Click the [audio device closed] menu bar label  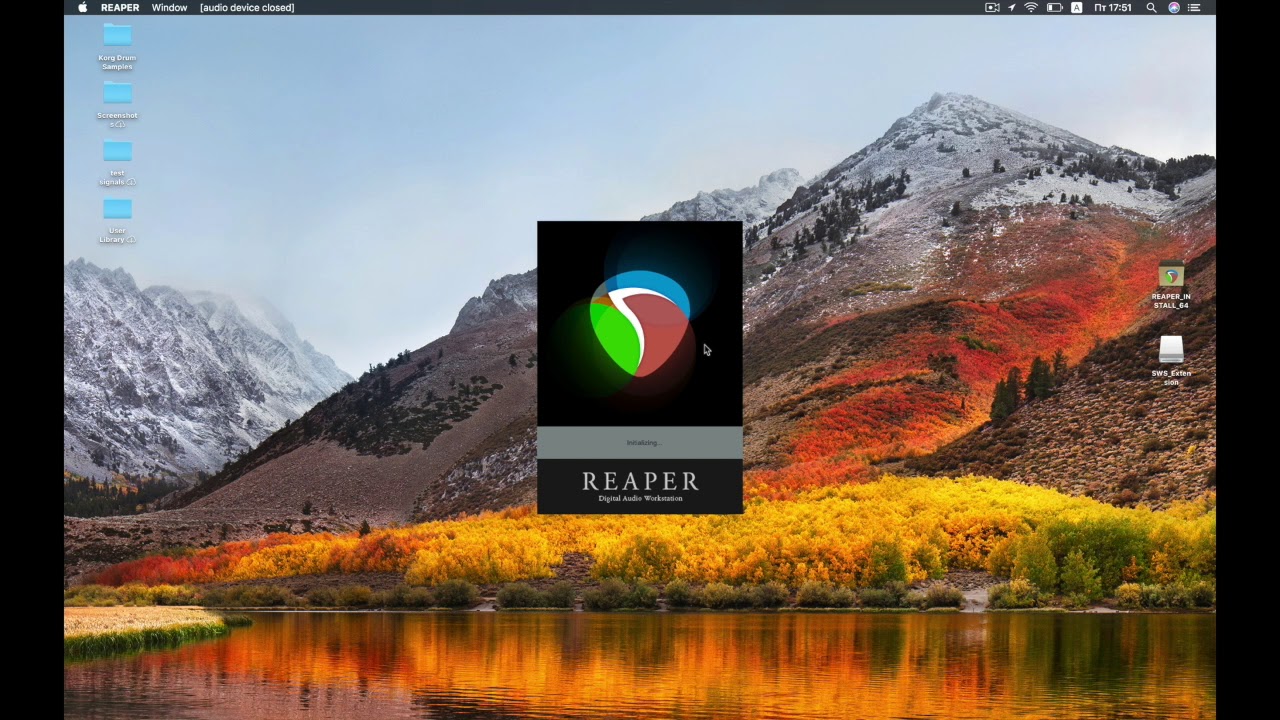click(247, 7)
